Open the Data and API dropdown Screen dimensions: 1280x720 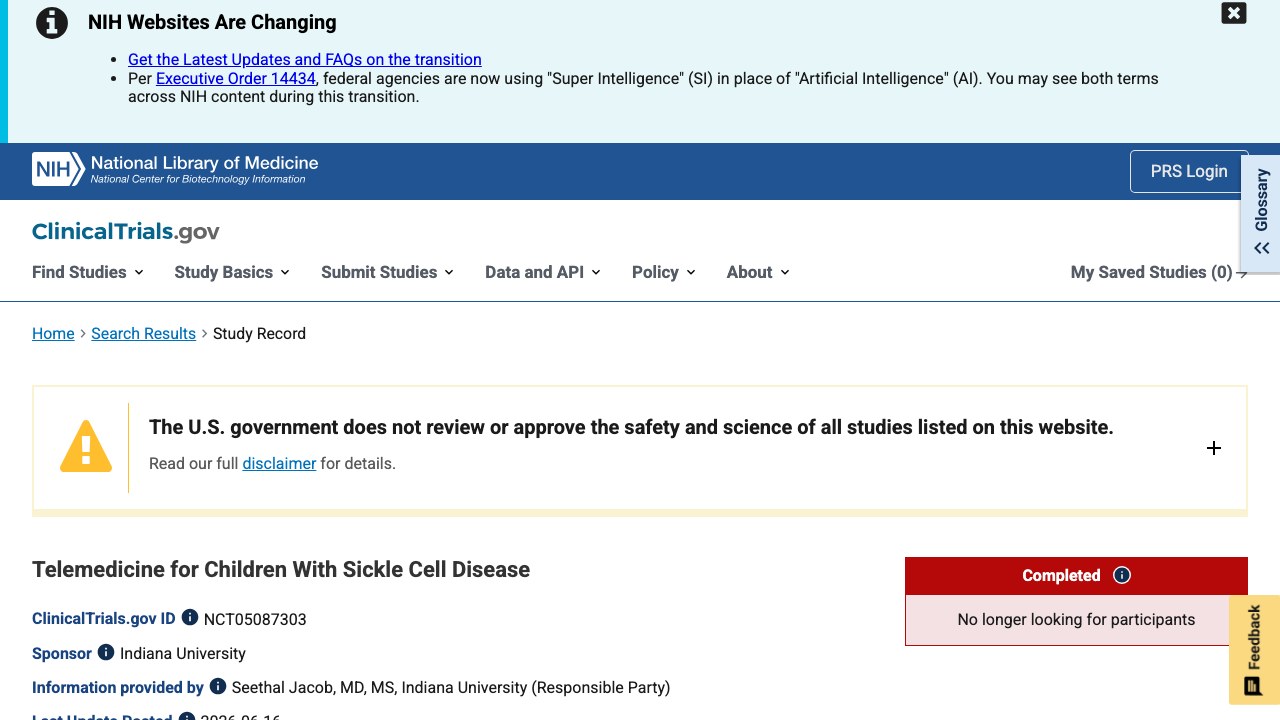(x=543, y=272)
